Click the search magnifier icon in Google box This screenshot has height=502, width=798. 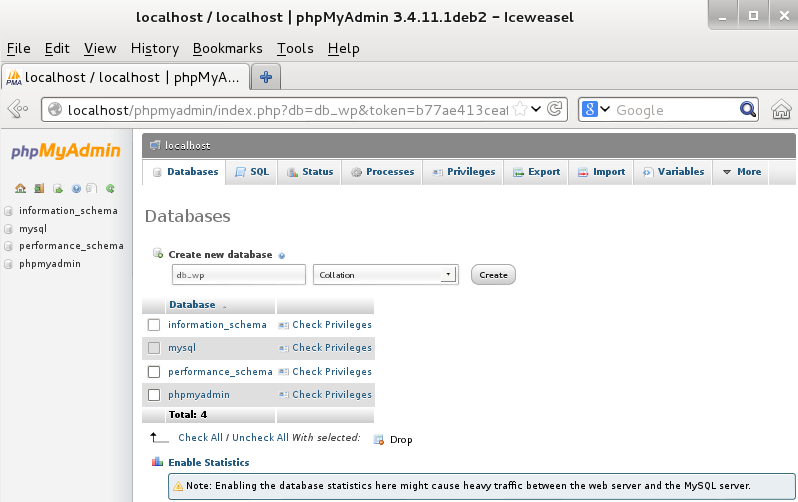pyautogui.click(x=747, y=109)
